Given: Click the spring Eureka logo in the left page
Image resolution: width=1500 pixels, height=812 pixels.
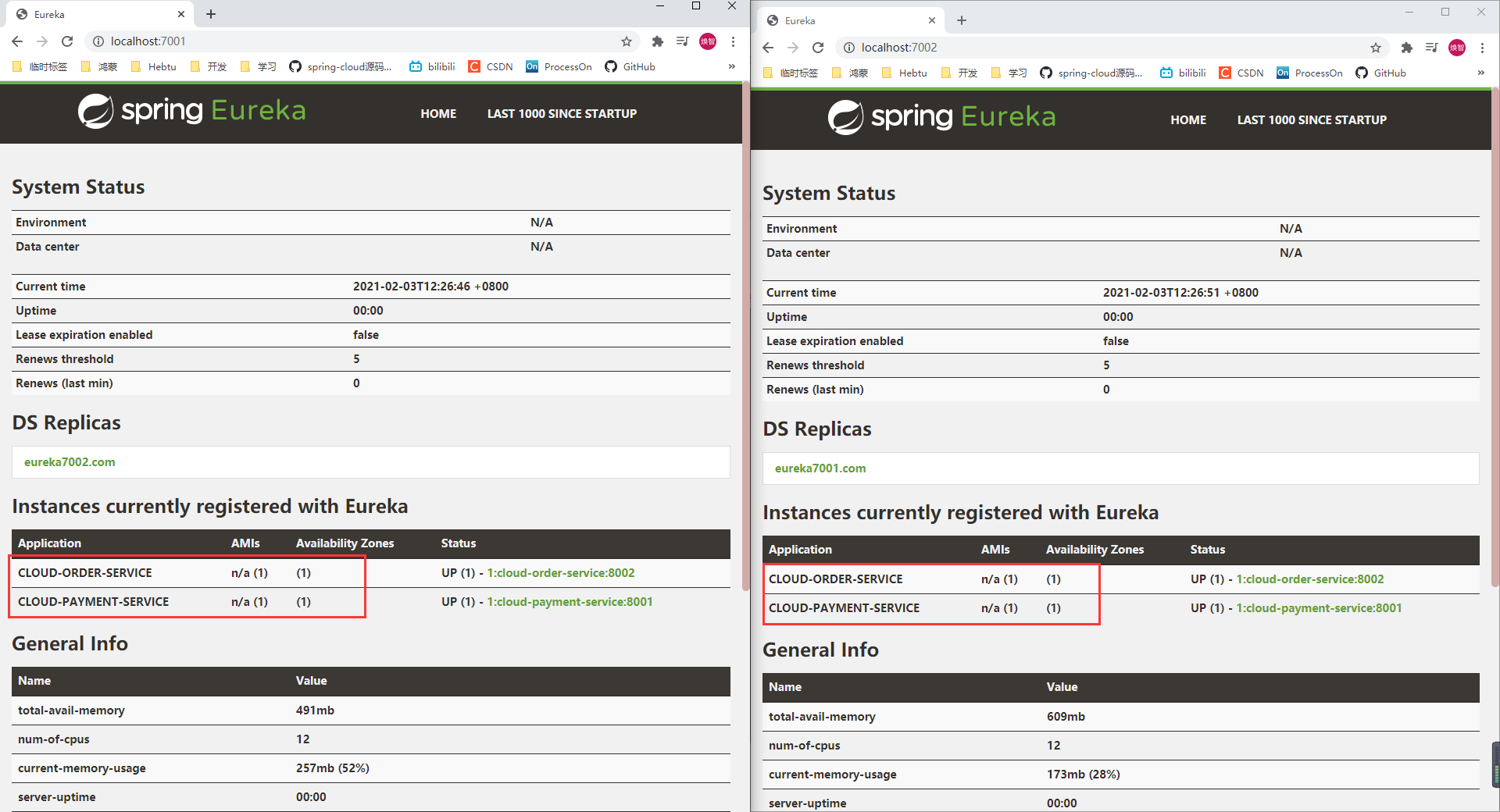Looking at the screenshot, I should point(191,111).
